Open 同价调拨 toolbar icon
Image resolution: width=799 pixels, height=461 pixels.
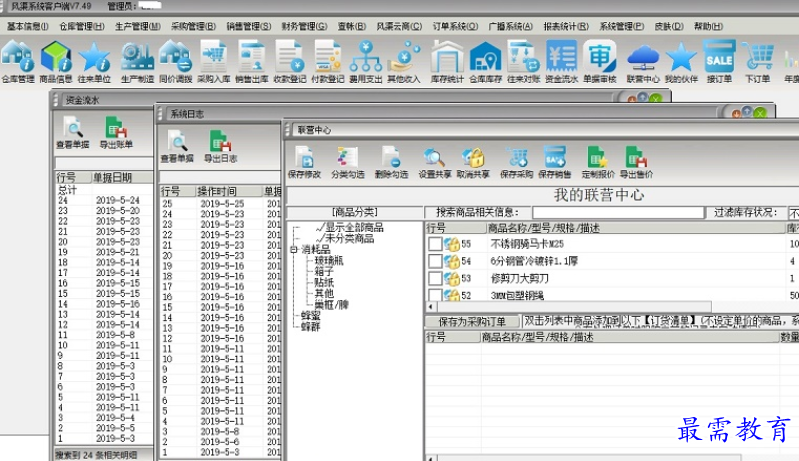[x=175, y=62]
